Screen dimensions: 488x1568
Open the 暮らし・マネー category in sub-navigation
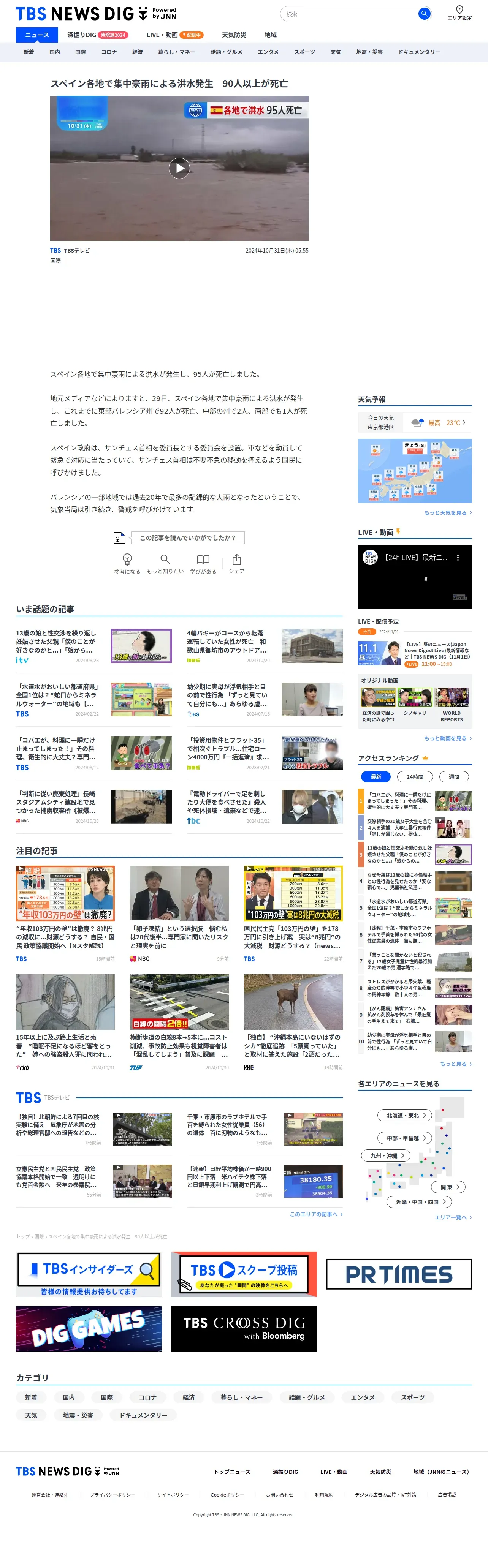coord(177,52)
